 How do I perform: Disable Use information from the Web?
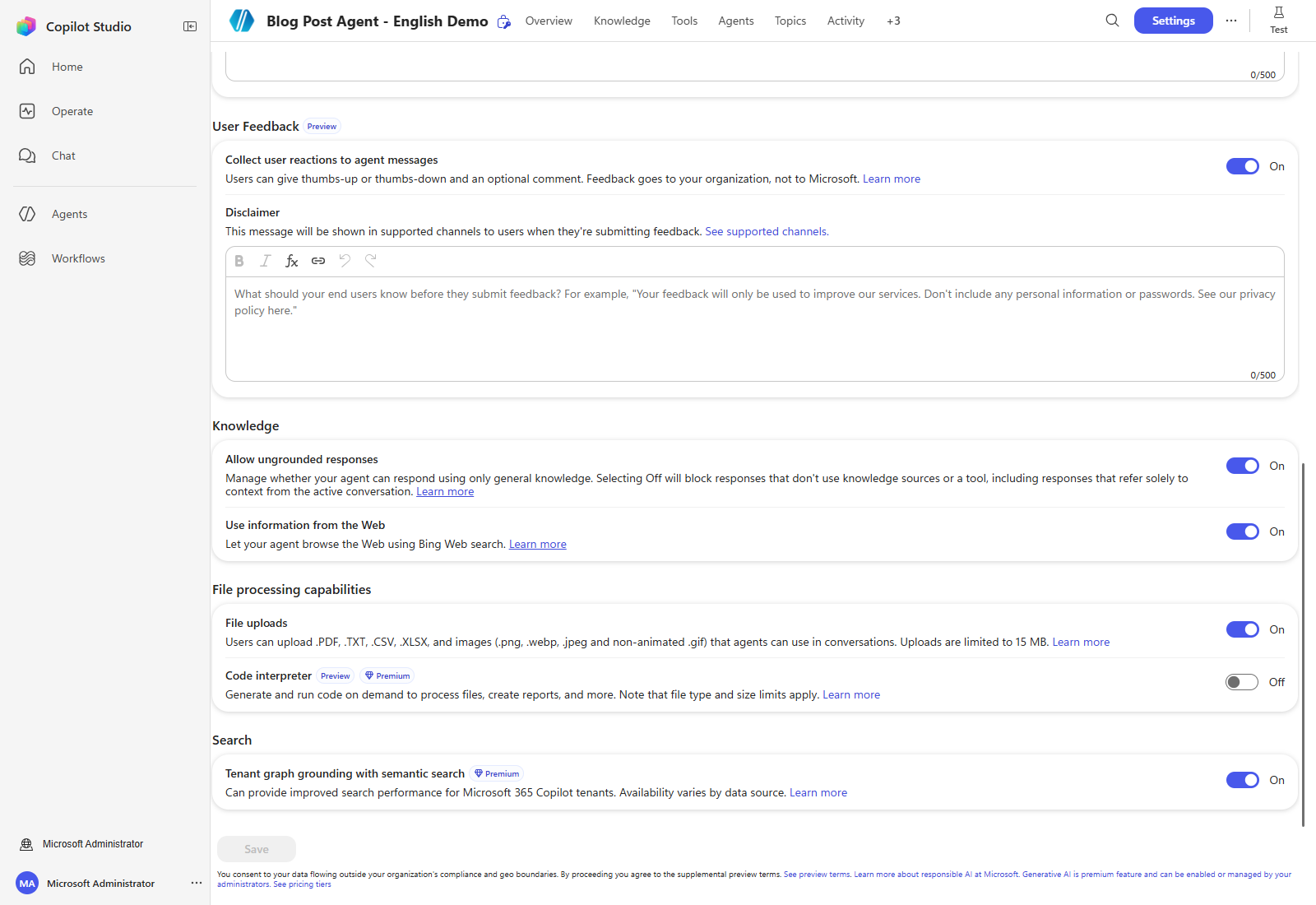tap(1242, 531)
